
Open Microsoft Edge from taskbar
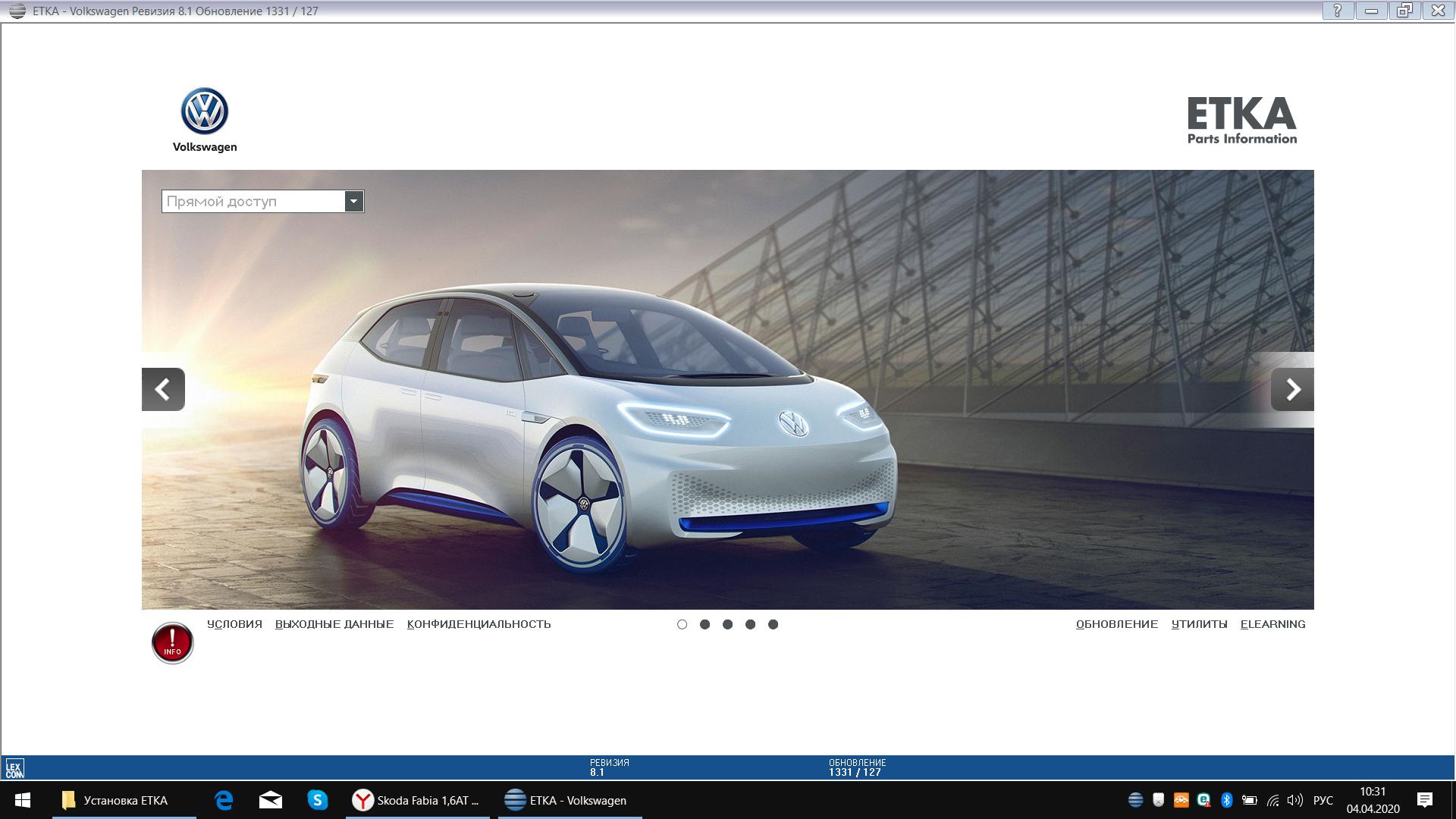tap(224, 800)
